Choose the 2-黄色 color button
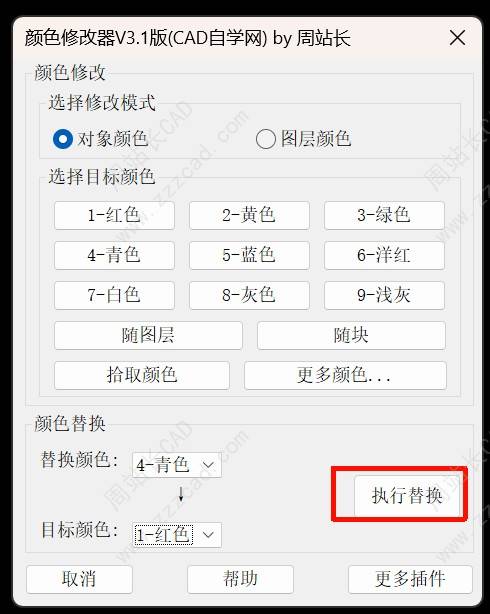Screen dimensions: 490x614 point(249,215)
